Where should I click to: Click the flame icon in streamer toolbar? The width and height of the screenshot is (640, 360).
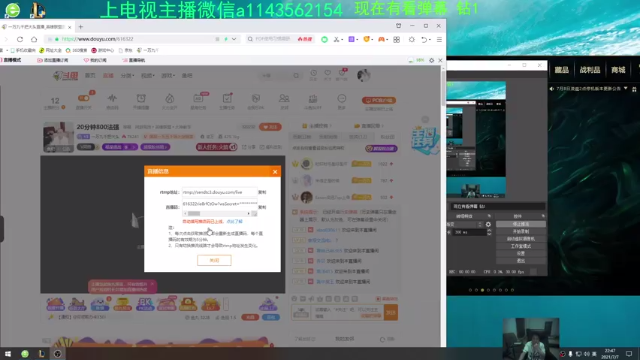169,98
